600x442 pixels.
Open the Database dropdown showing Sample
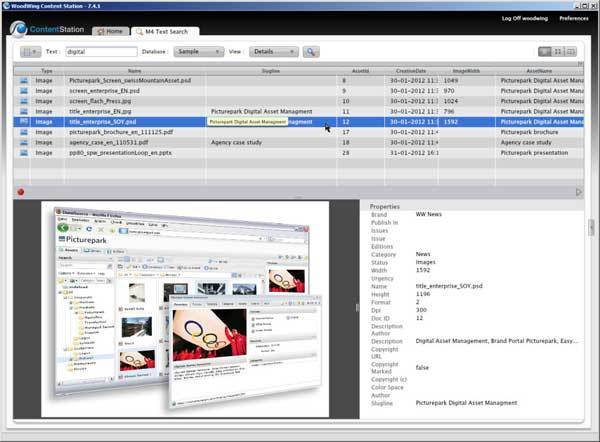(199, 52)
